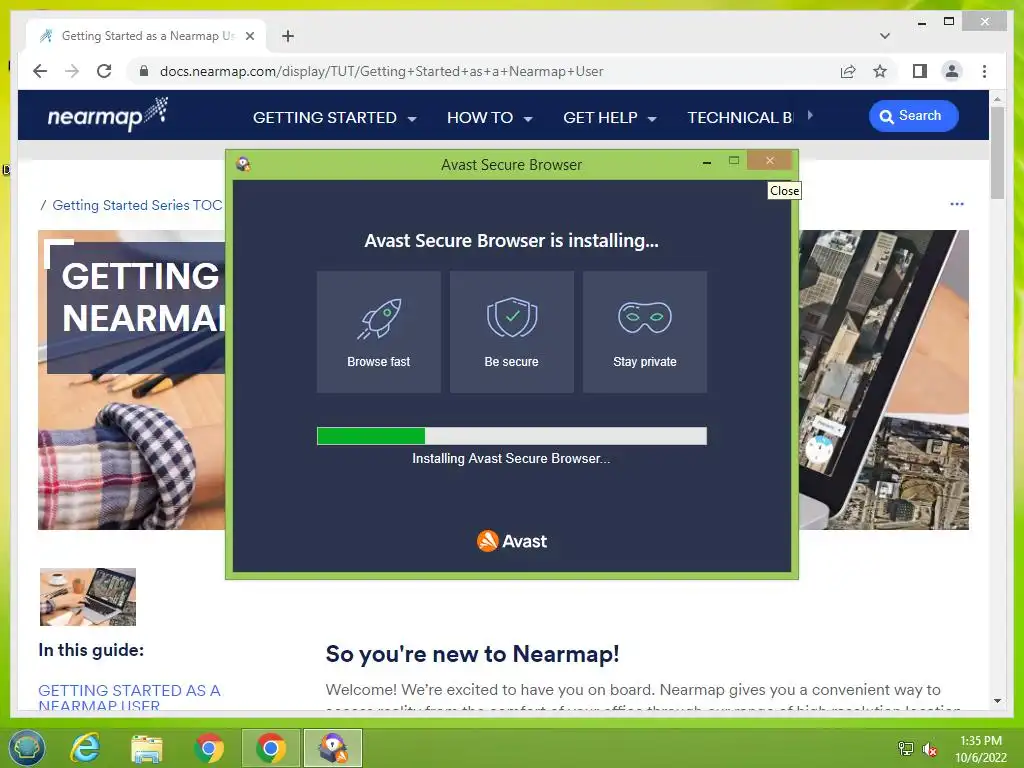Click the padlock site info icon
The height and width of the screenshot is (768, 1024).
pyautogui.click(x=144, y=71)
